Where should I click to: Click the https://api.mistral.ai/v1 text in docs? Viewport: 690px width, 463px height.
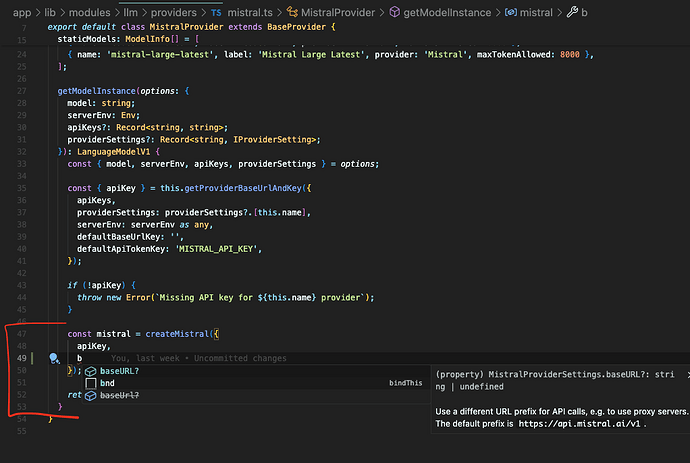point(579,424)
